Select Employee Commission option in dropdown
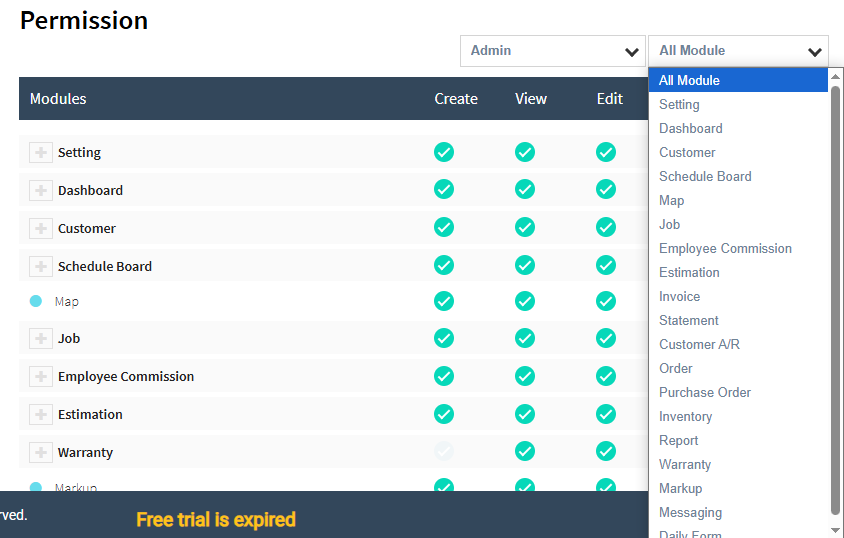 (725, 249)
